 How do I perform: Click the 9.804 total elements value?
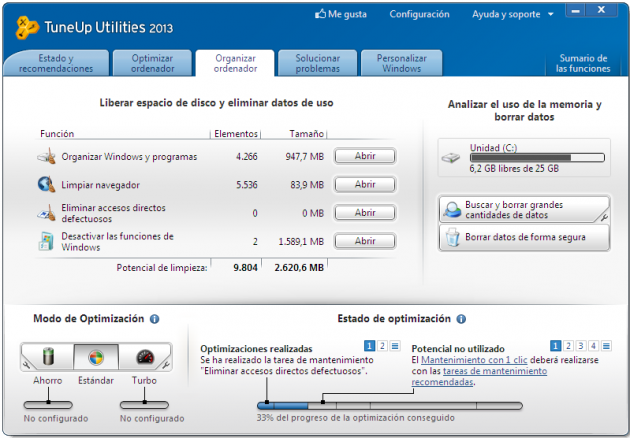point(245,268)
